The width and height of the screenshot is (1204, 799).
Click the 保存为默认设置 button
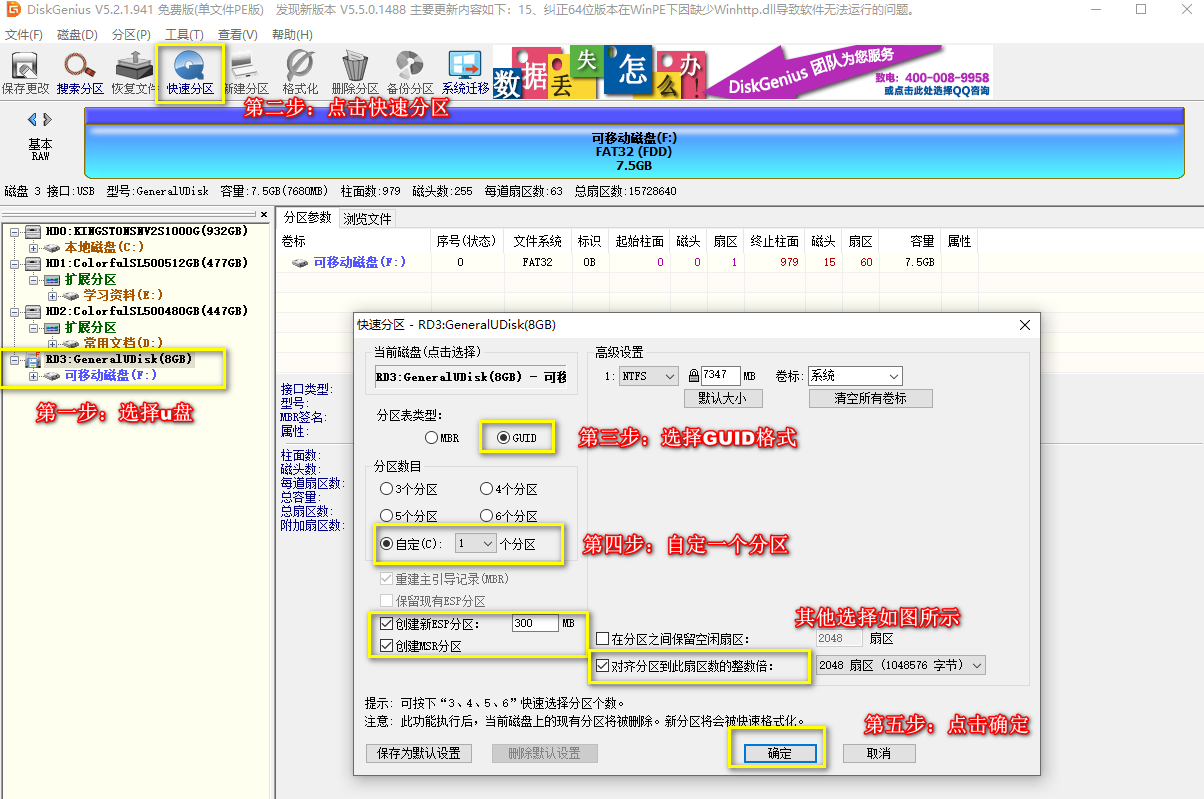[x=419, y=753]
